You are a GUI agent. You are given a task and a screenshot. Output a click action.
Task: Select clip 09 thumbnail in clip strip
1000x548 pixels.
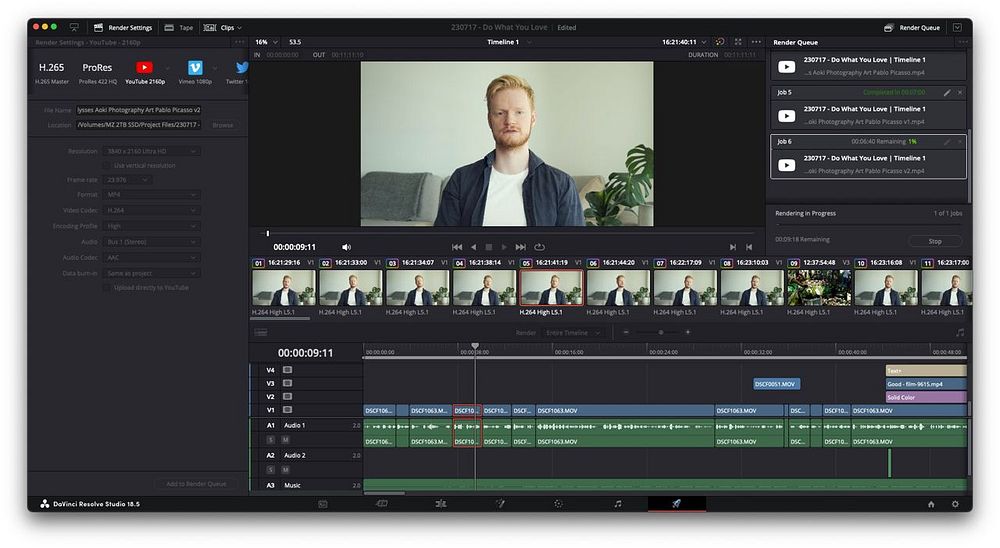[818, 288]
